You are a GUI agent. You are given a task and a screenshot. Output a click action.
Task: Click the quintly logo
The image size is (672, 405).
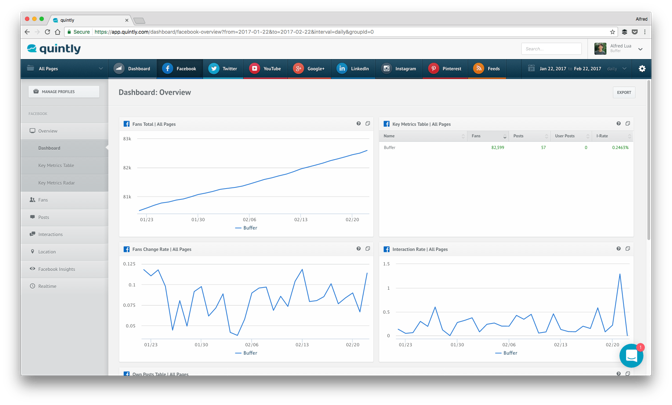click(54, 48)
